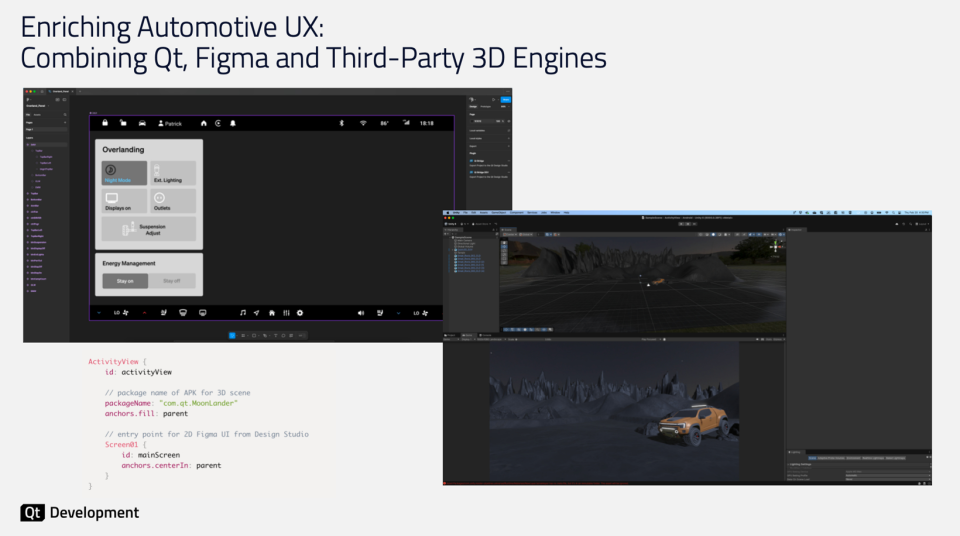Viewport: 960px width, 536px height.
Task: Click the 86° temperature readout
Action: click(x=384, y=124)
